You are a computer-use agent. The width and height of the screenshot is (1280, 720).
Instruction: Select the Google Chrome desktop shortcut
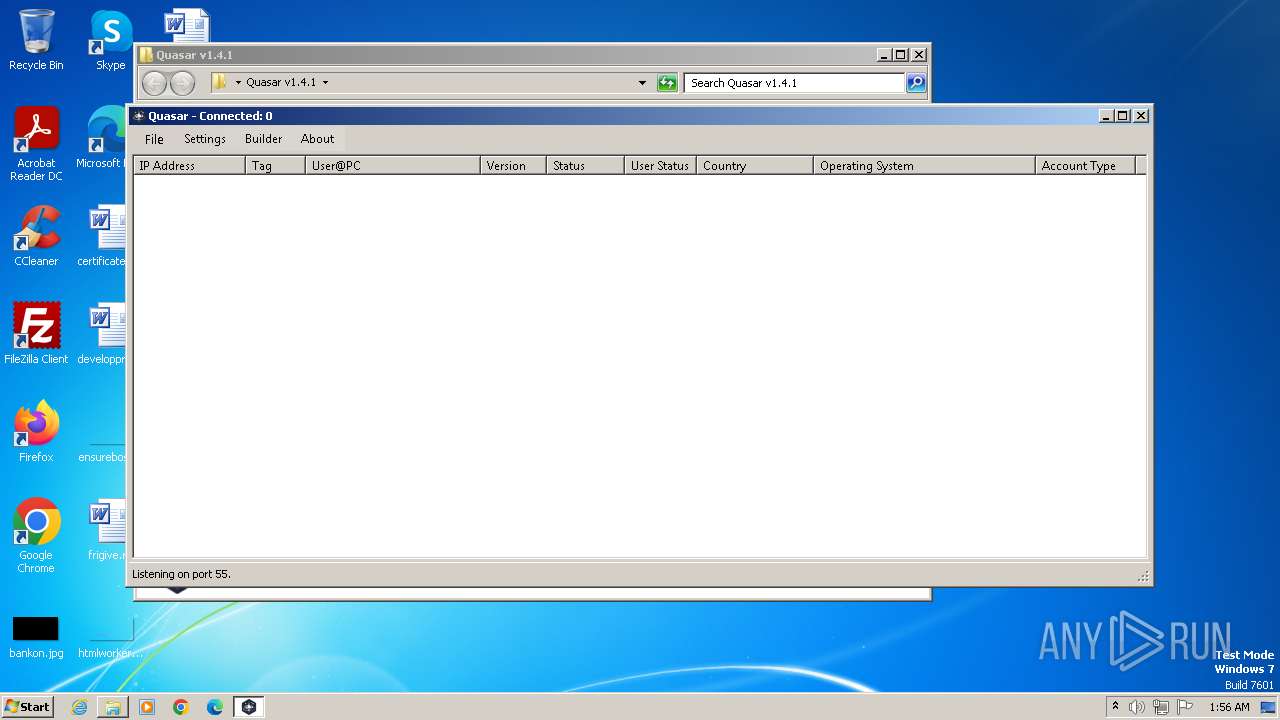36,536
